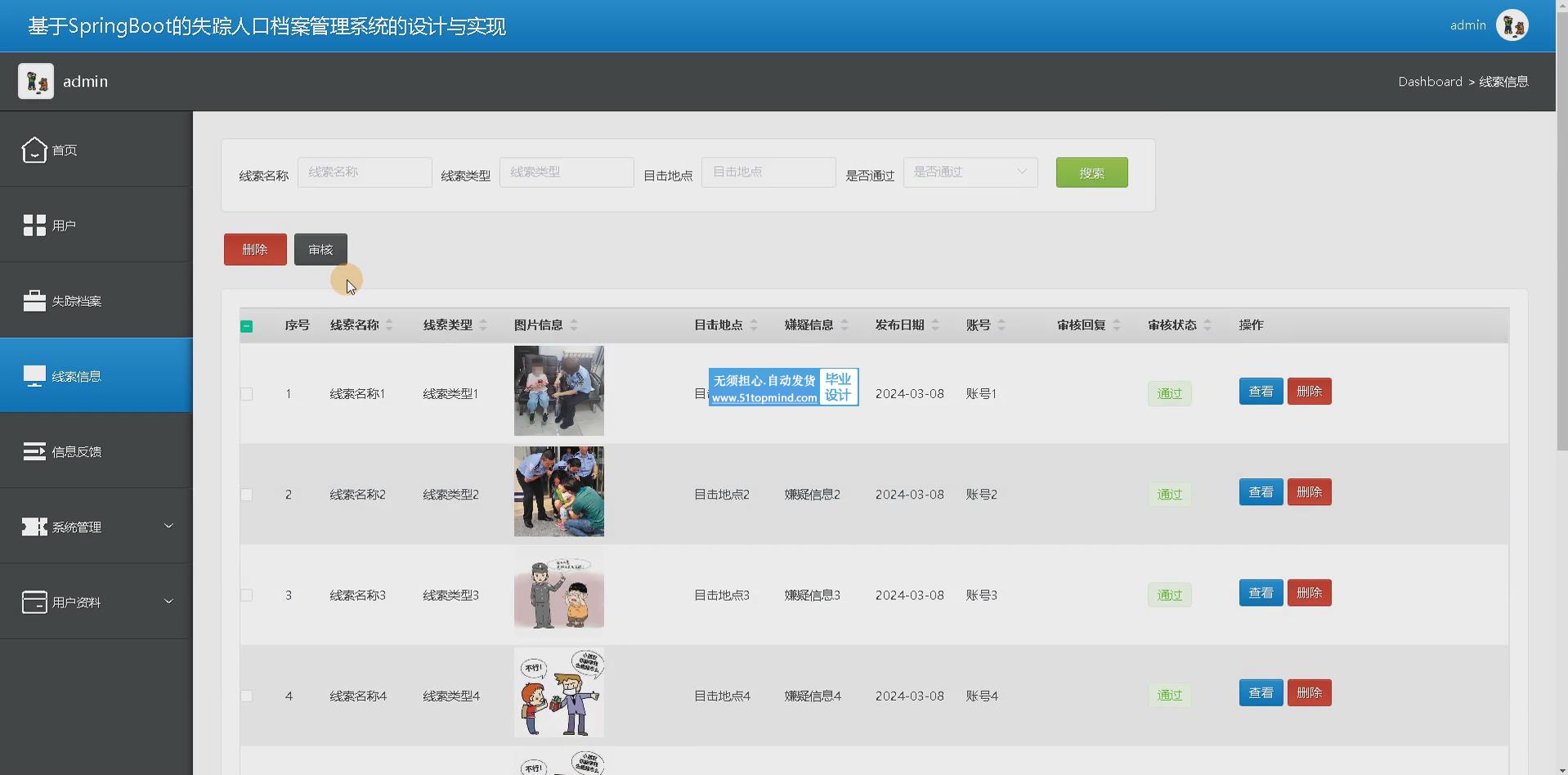Focus the 线索类型 search input
This screenshot has width=1568, height=775.
[x=567, y=172]
